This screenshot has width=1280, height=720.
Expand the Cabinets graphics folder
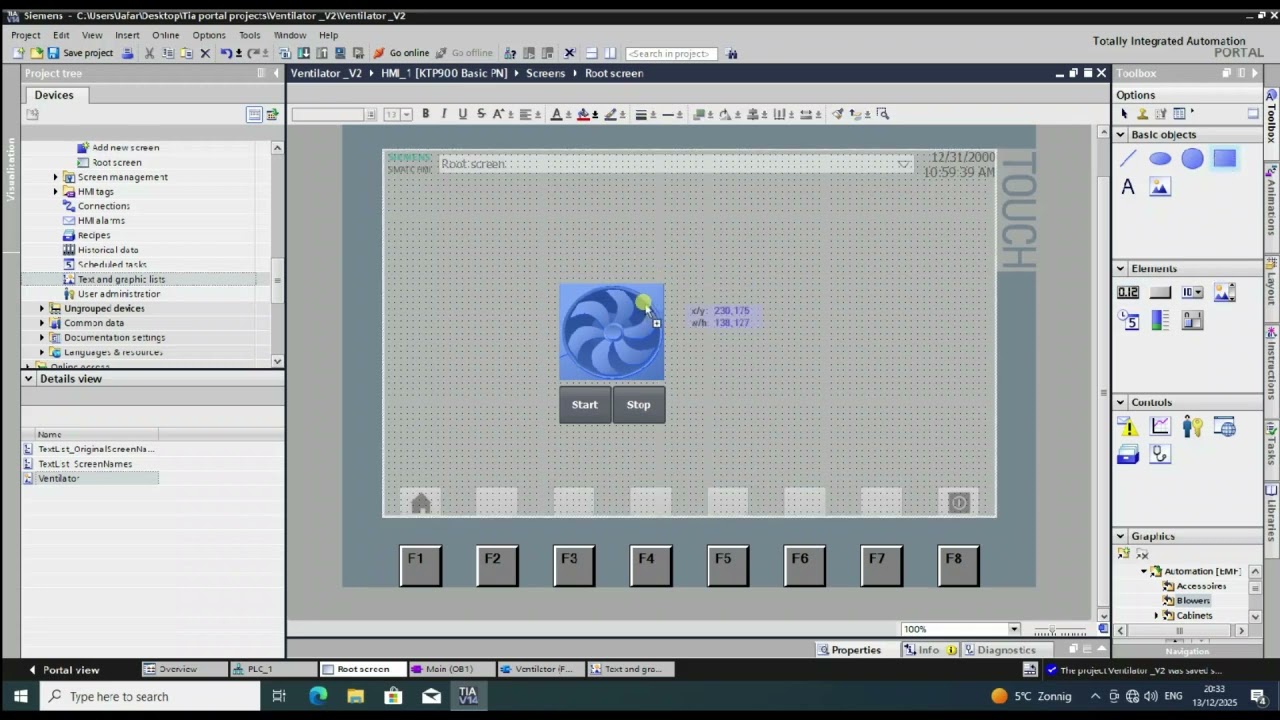click(1157, 616)
